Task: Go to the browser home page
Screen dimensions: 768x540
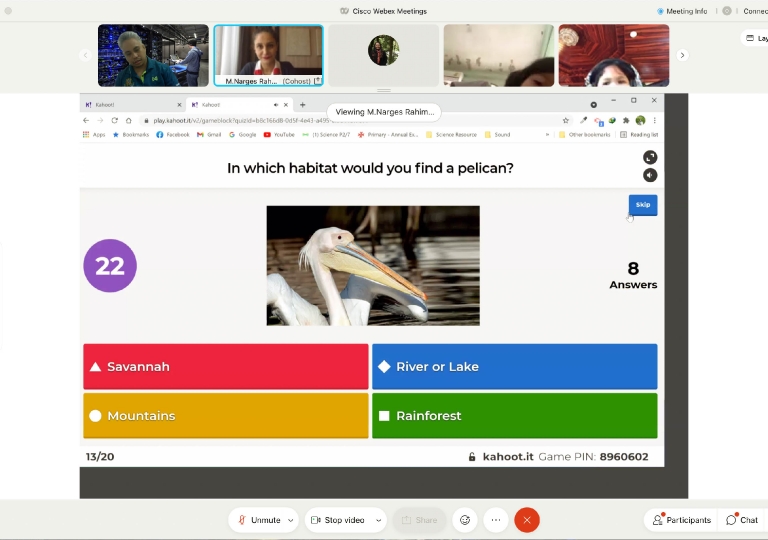Action: pyautogui.click(x=128, y=120)
